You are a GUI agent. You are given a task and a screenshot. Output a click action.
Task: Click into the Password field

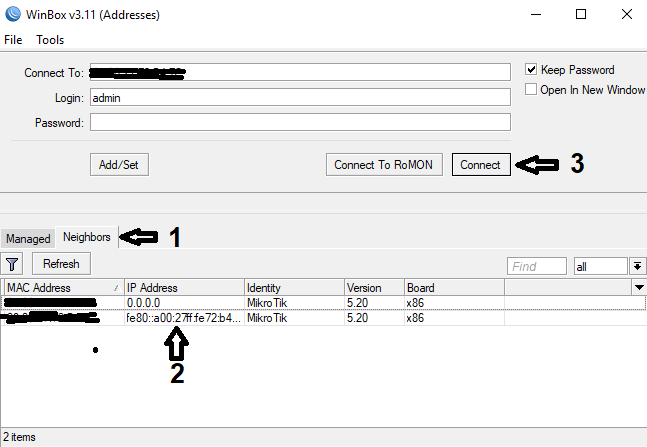[x=300, y=122]
